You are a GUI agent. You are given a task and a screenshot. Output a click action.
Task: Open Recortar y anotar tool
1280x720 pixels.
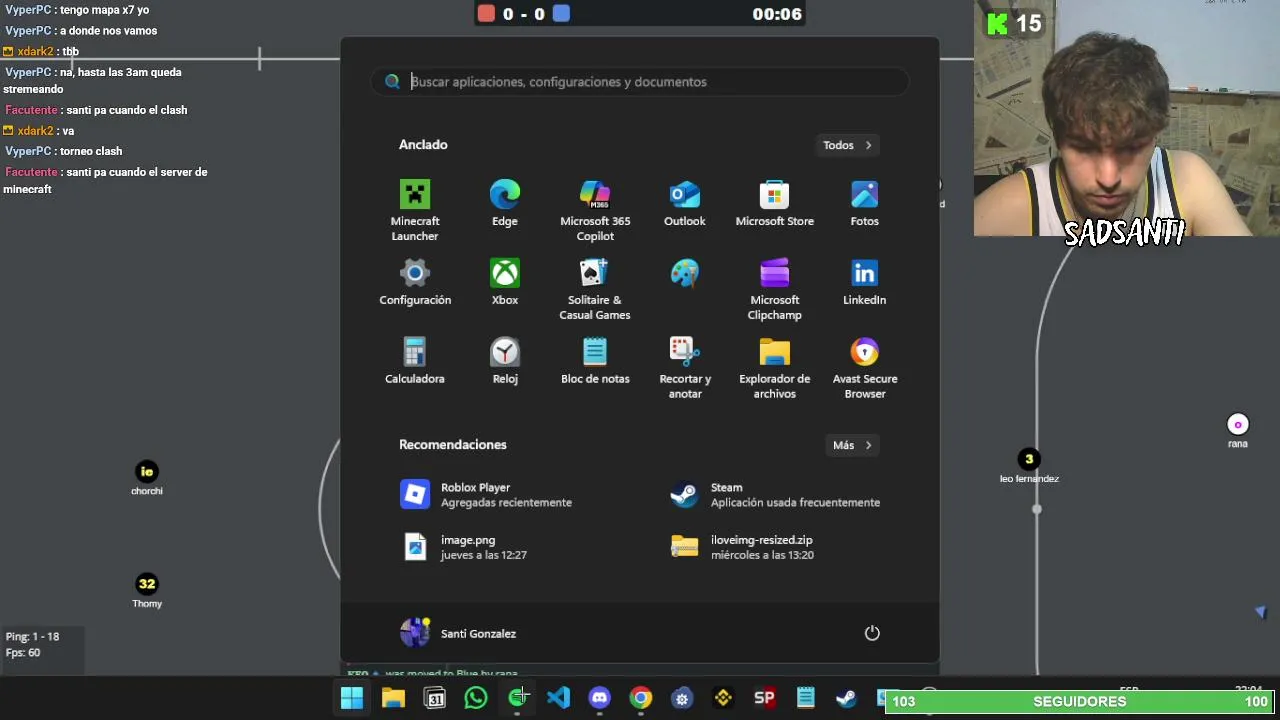click(x=685, y=368)
